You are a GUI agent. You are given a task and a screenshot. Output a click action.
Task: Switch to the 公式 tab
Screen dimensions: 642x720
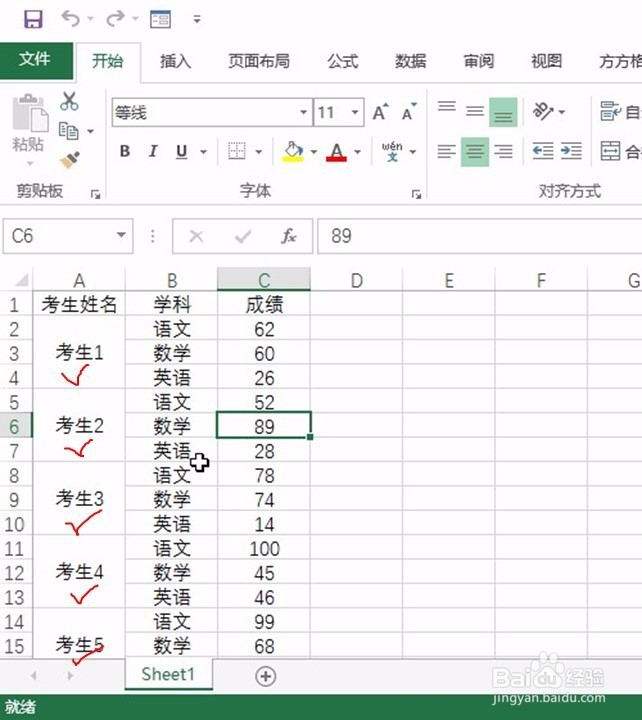click(343, 61)
